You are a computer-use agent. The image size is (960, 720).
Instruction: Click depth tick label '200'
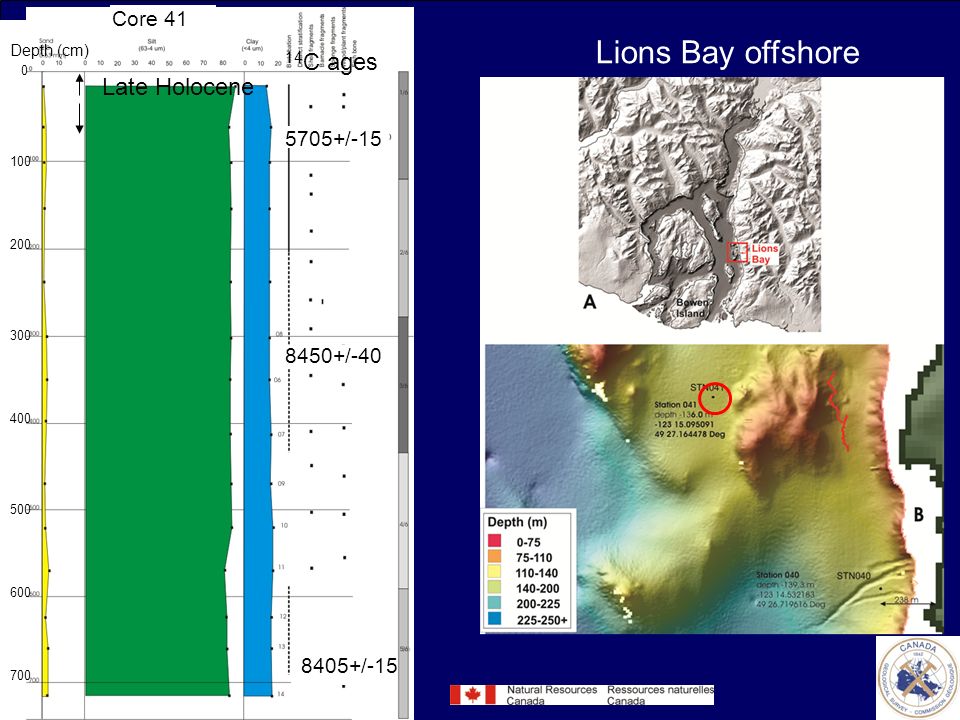pos(20,244)
